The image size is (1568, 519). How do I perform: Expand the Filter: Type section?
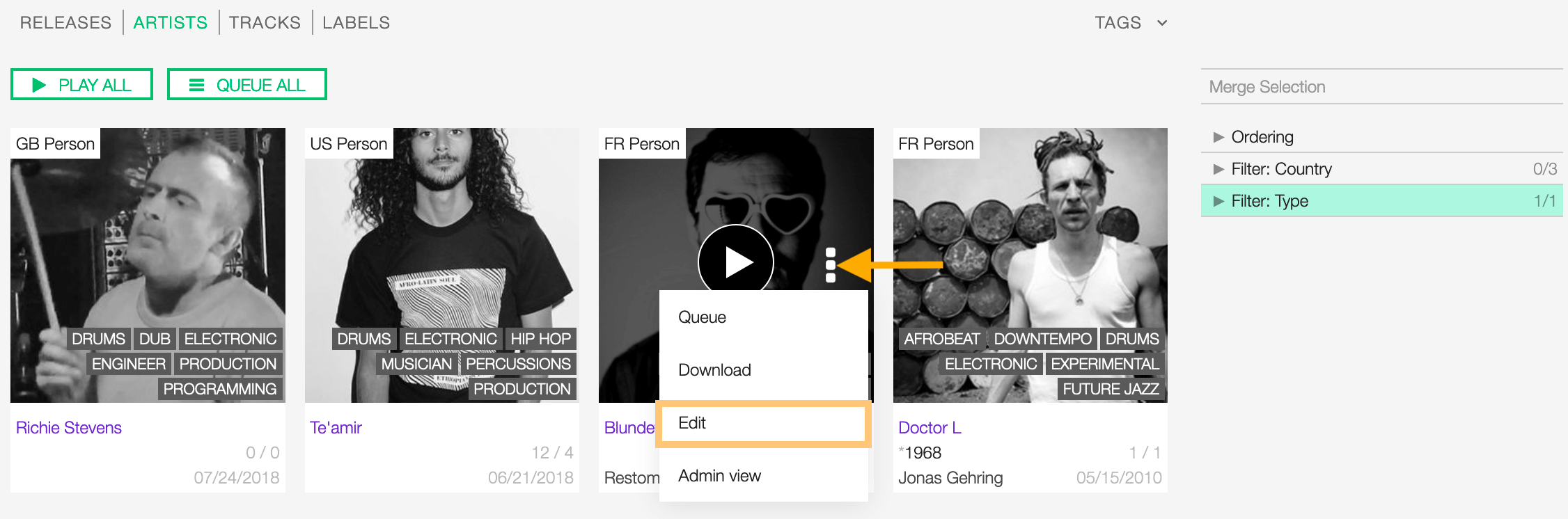pos(1382,201)
